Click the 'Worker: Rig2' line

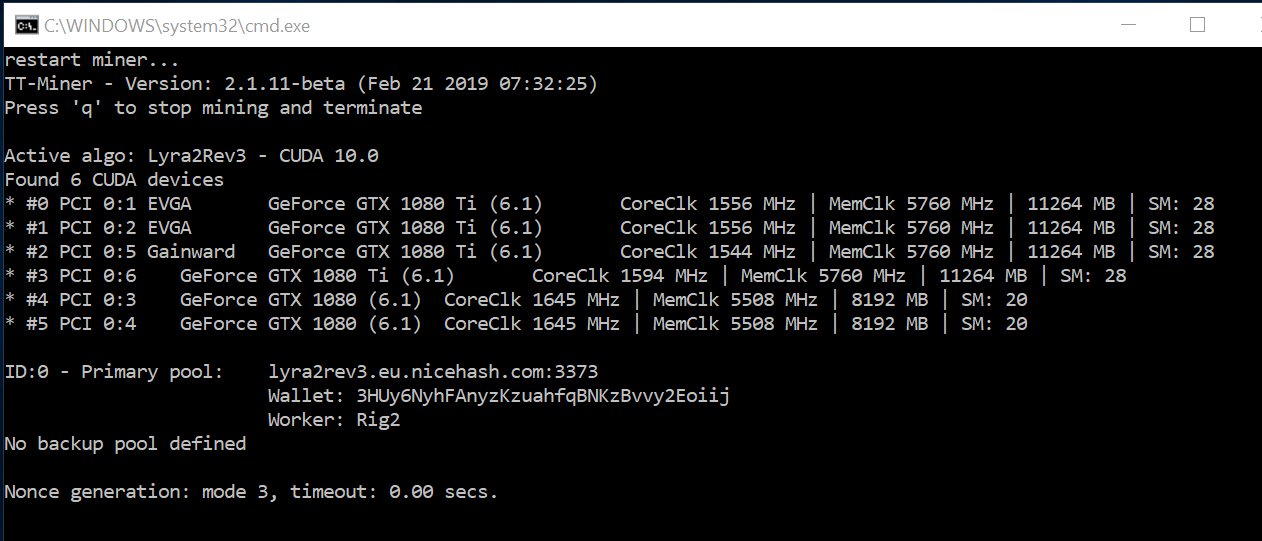[x=334, y=420]
